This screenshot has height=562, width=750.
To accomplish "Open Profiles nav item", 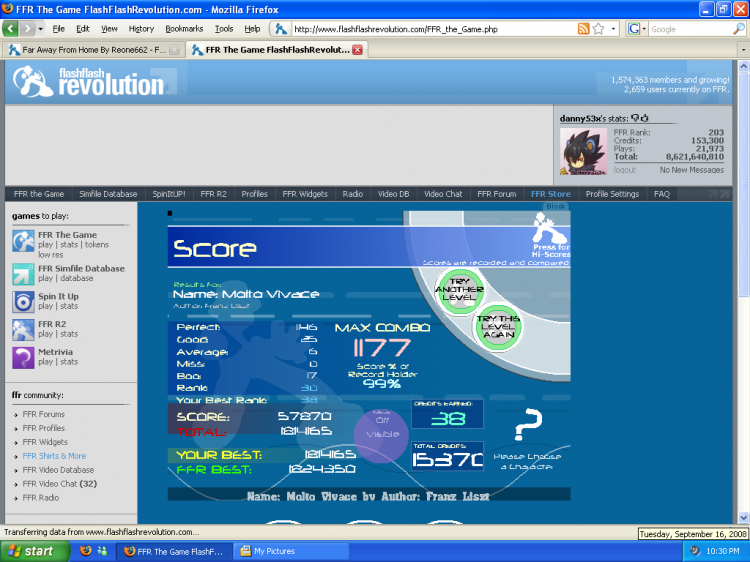I will [254, 194].
